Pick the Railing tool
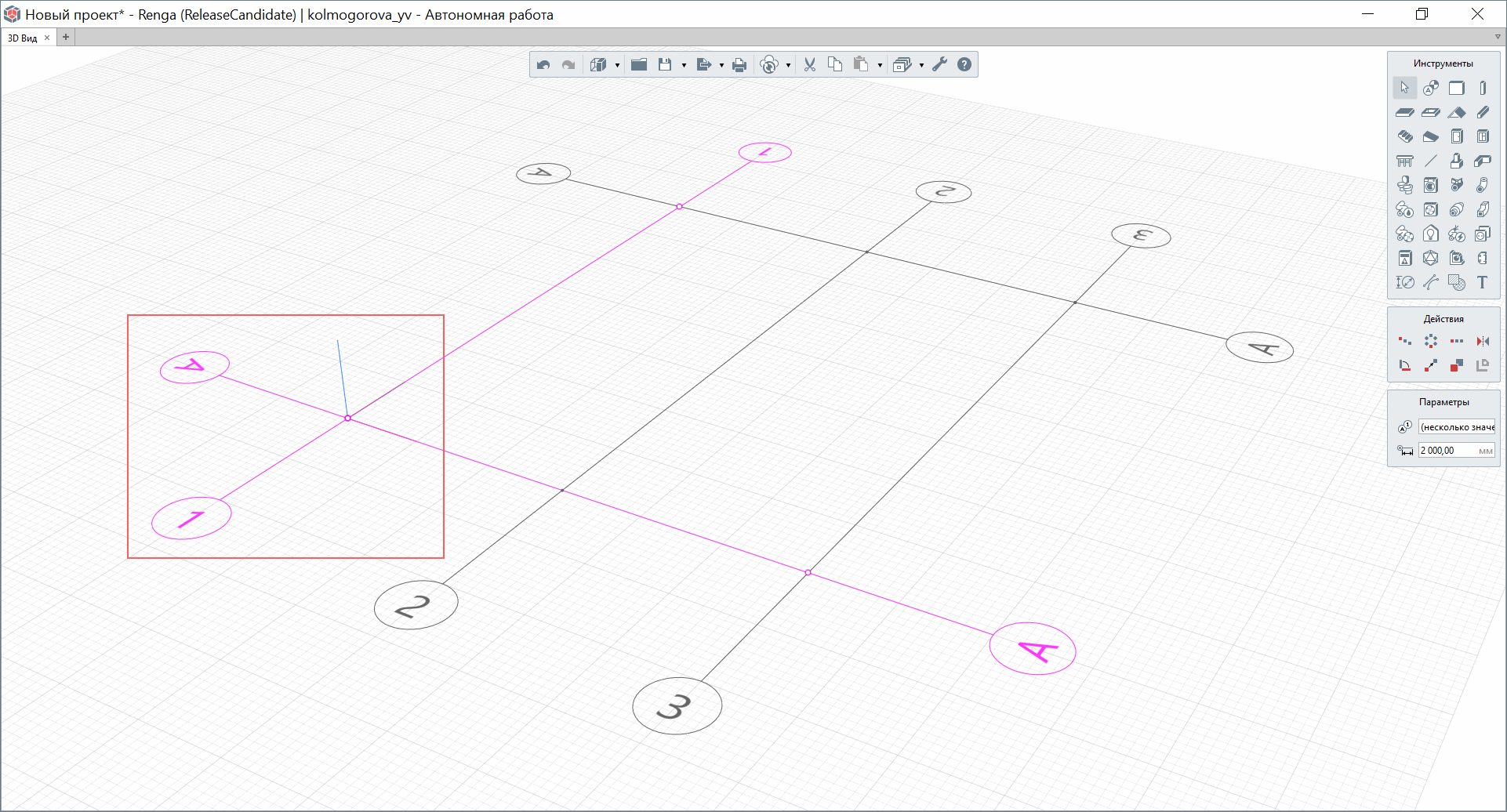Screen dimensions: 1507x812 click(1405, 161)
